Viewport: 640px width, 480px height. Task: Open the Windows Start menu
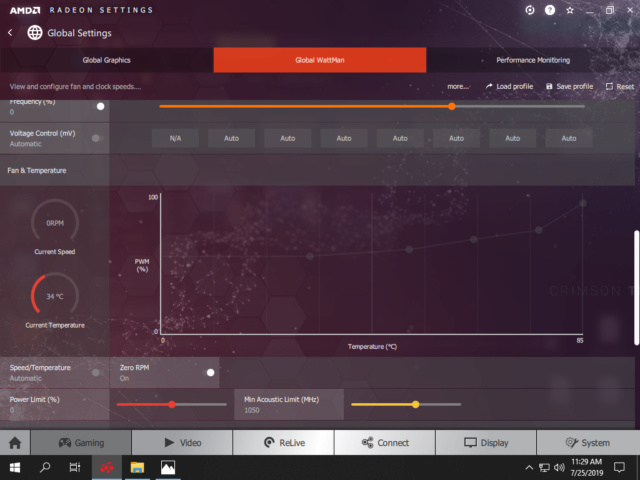[x=15, y=467]
